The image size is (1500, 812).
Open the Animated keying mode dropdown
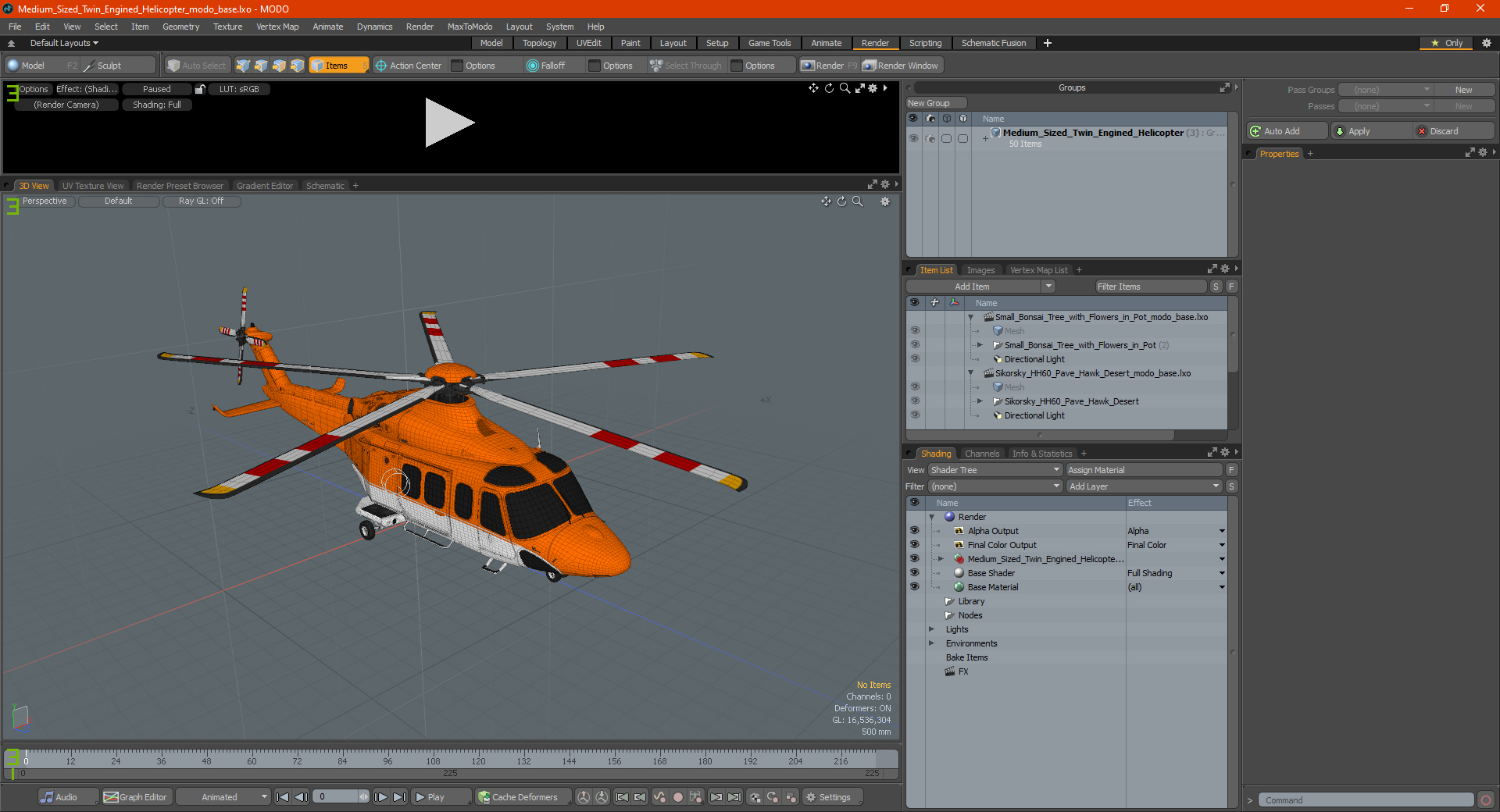coord(223,797)
